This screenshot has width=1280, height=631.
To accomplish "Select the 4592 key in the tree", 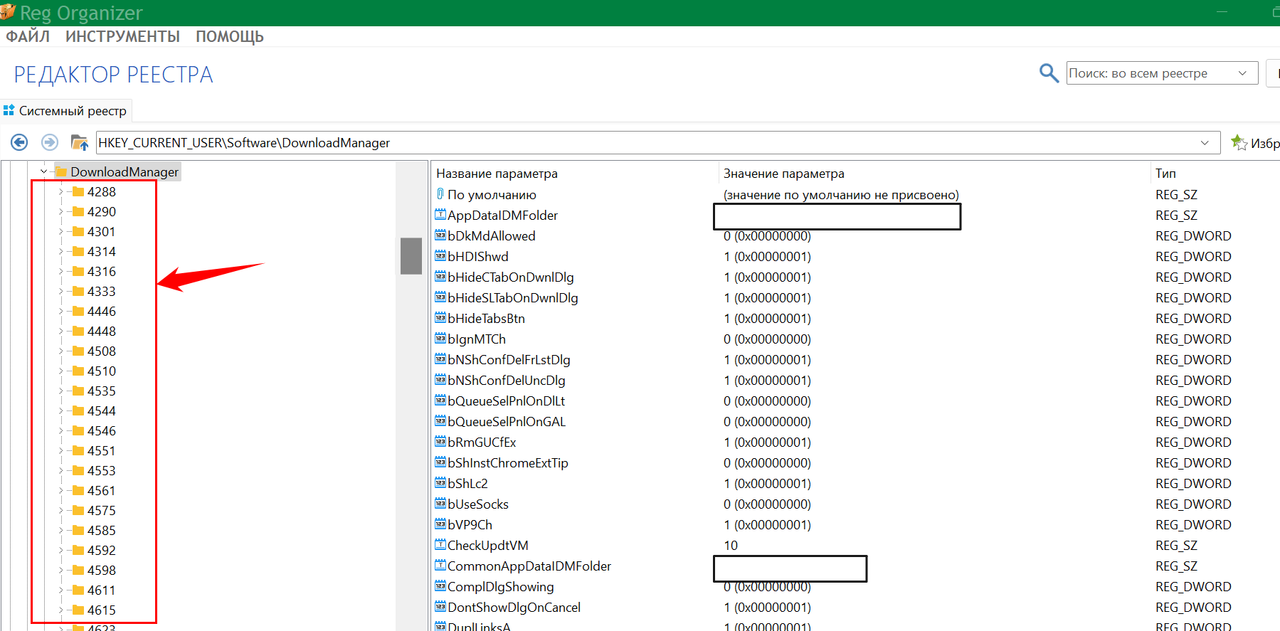I will 101,550.
